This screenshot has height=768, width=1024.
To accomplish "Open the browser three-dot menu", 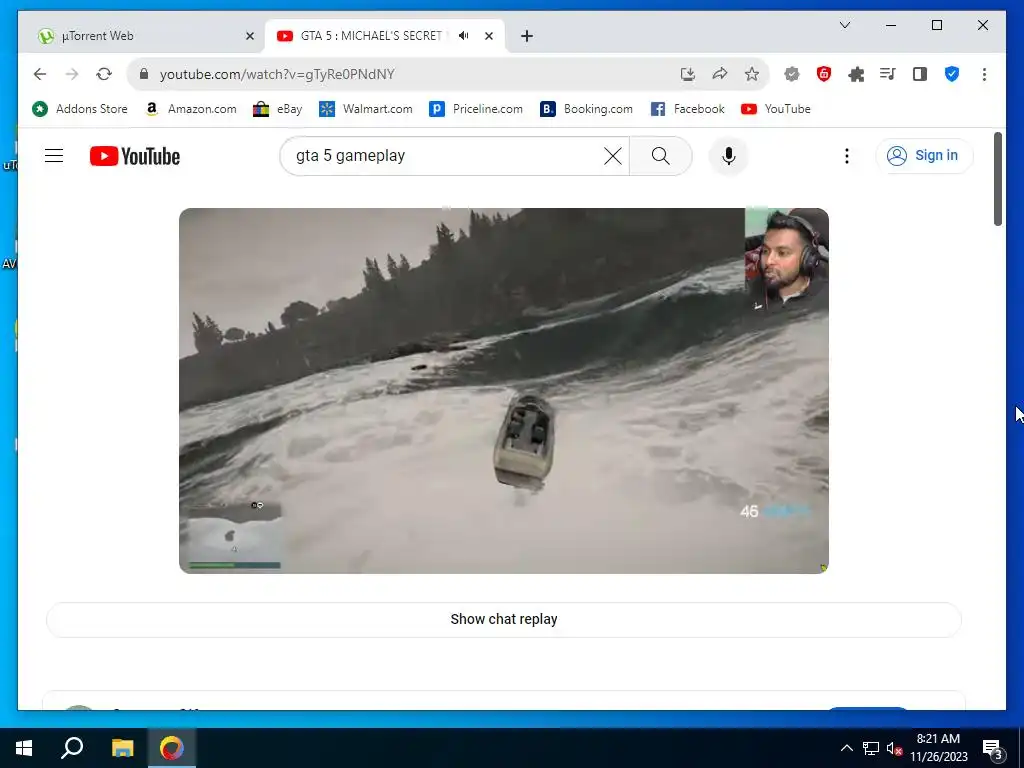I will (984, 74).
